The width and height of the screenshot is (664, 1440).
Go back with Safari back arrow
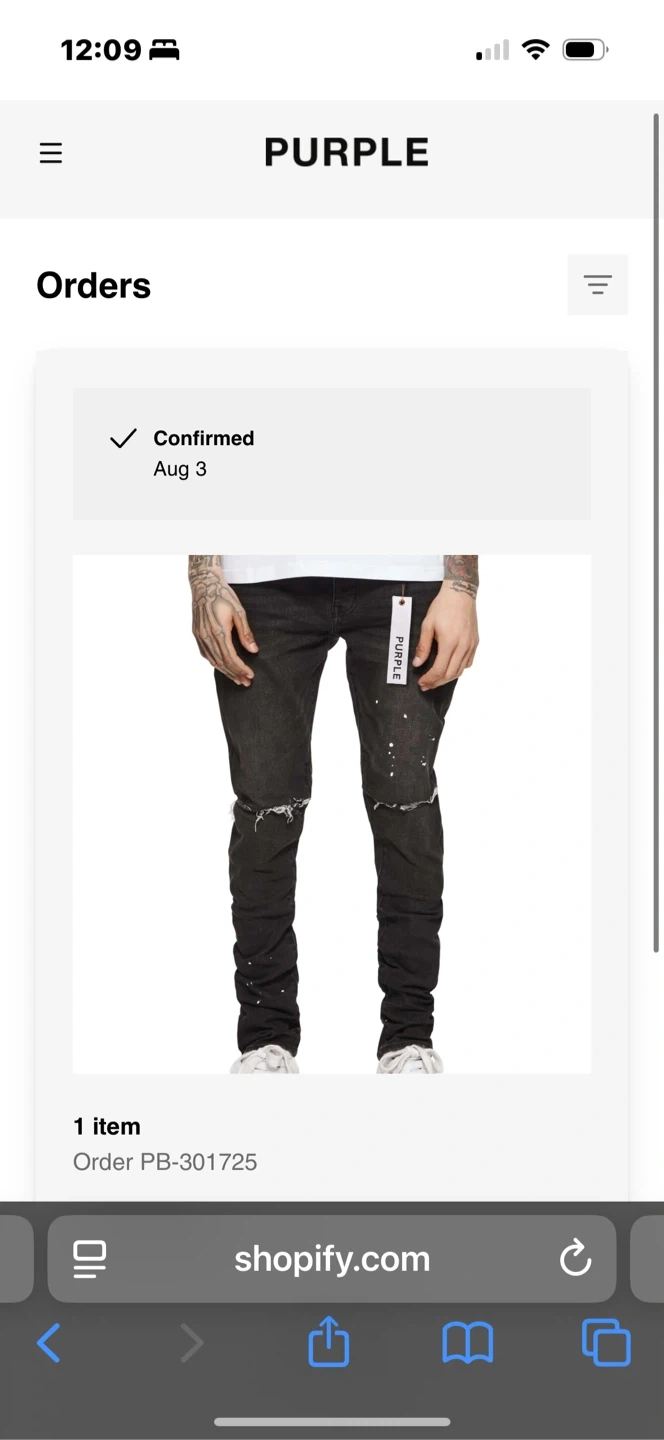(48, 1343)
